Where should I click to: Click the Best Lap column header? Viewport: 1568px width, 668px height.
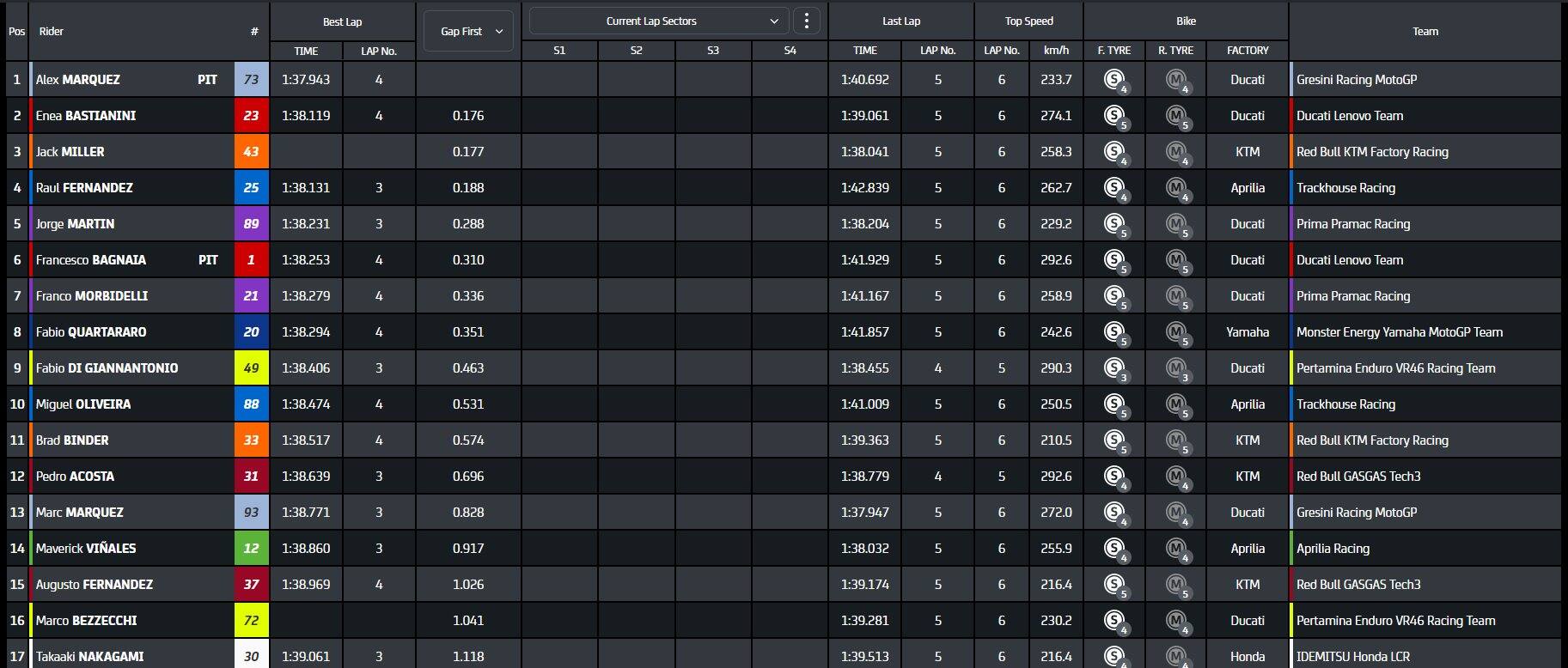(x=342, y=21)
